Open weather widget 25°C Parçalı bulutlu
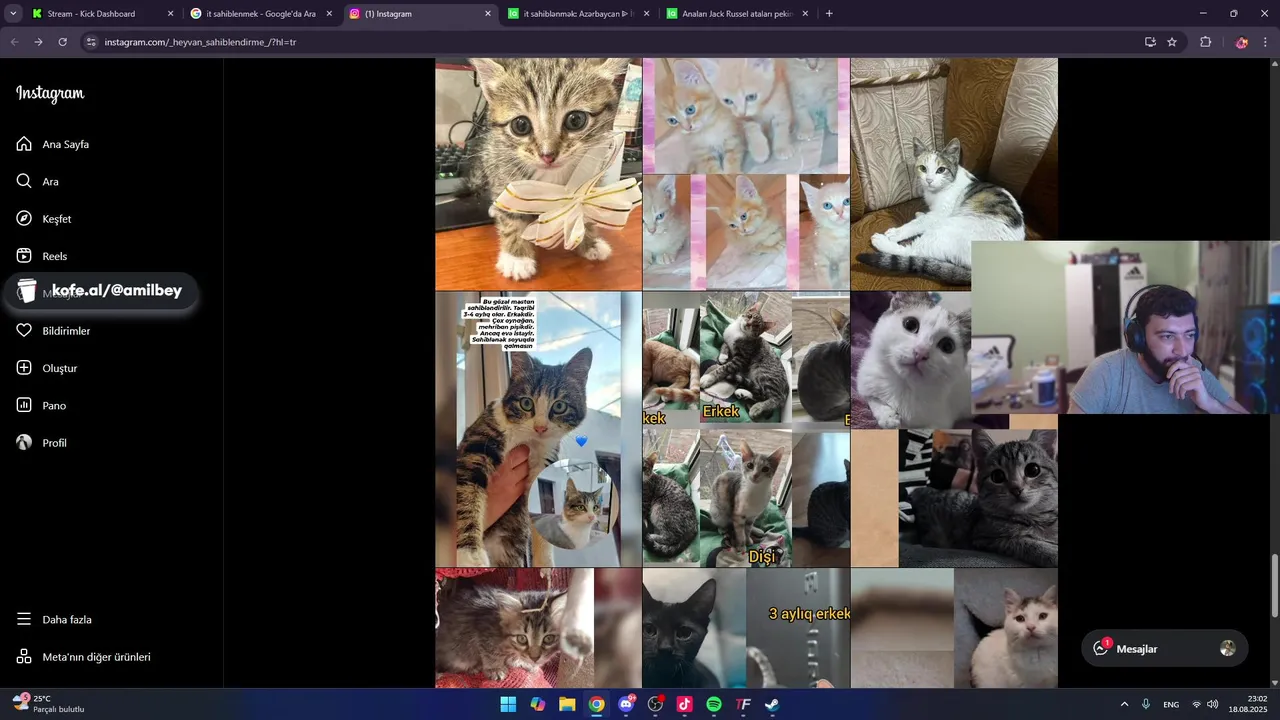Viewport: 1280px width, 720px height. point(50,704)
